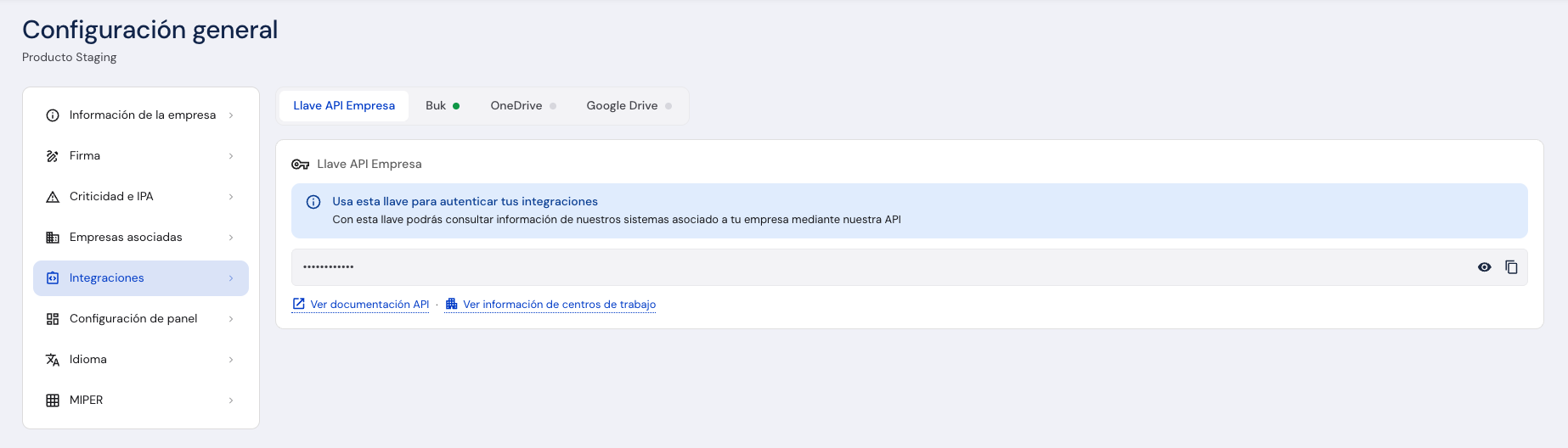Click the Producto Staging subtitle
Screen dimensions: 1568x448
point(69,58)
